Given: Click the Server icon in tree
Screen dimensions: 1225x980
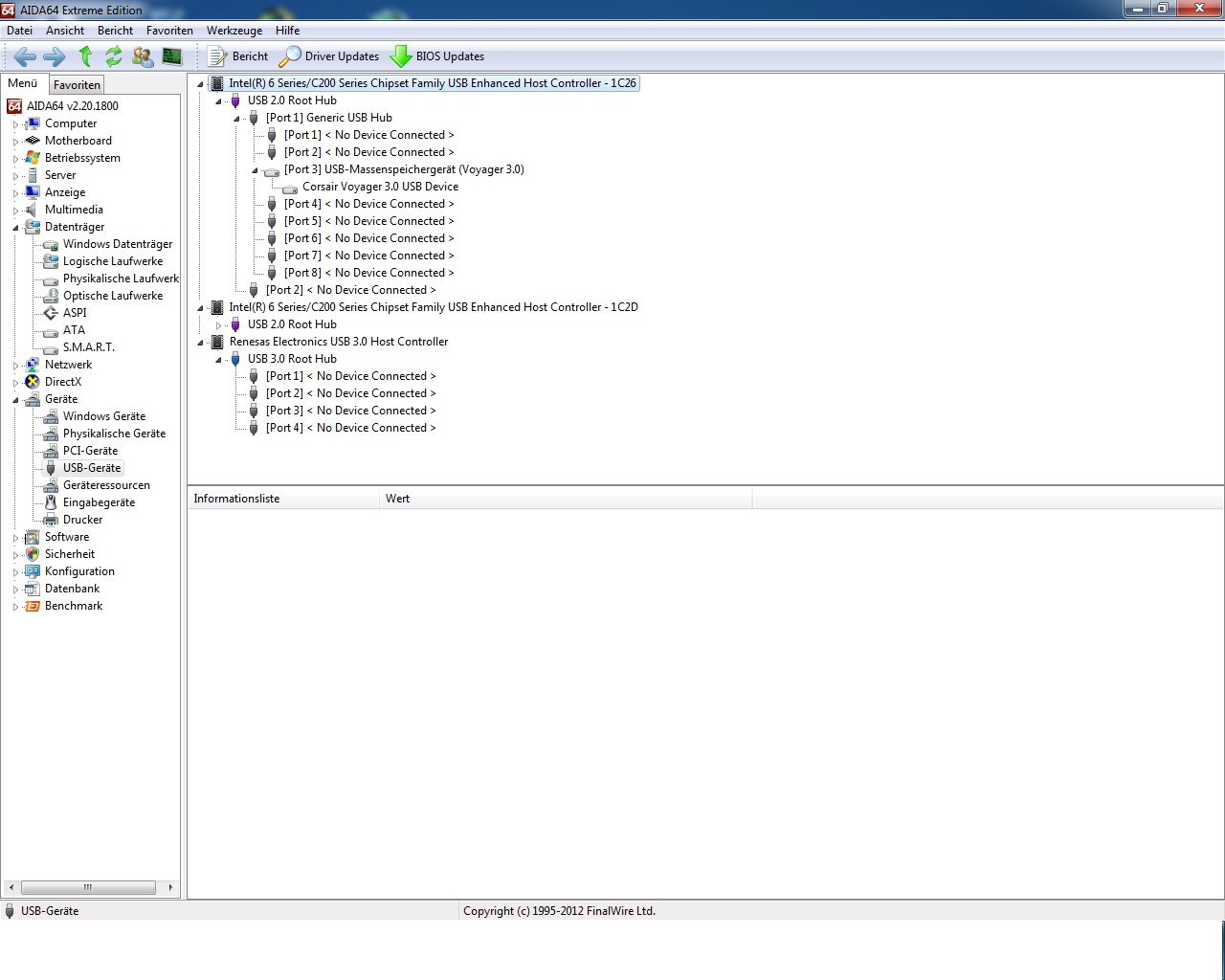Looking at the screenshot, I should point(33,175).
